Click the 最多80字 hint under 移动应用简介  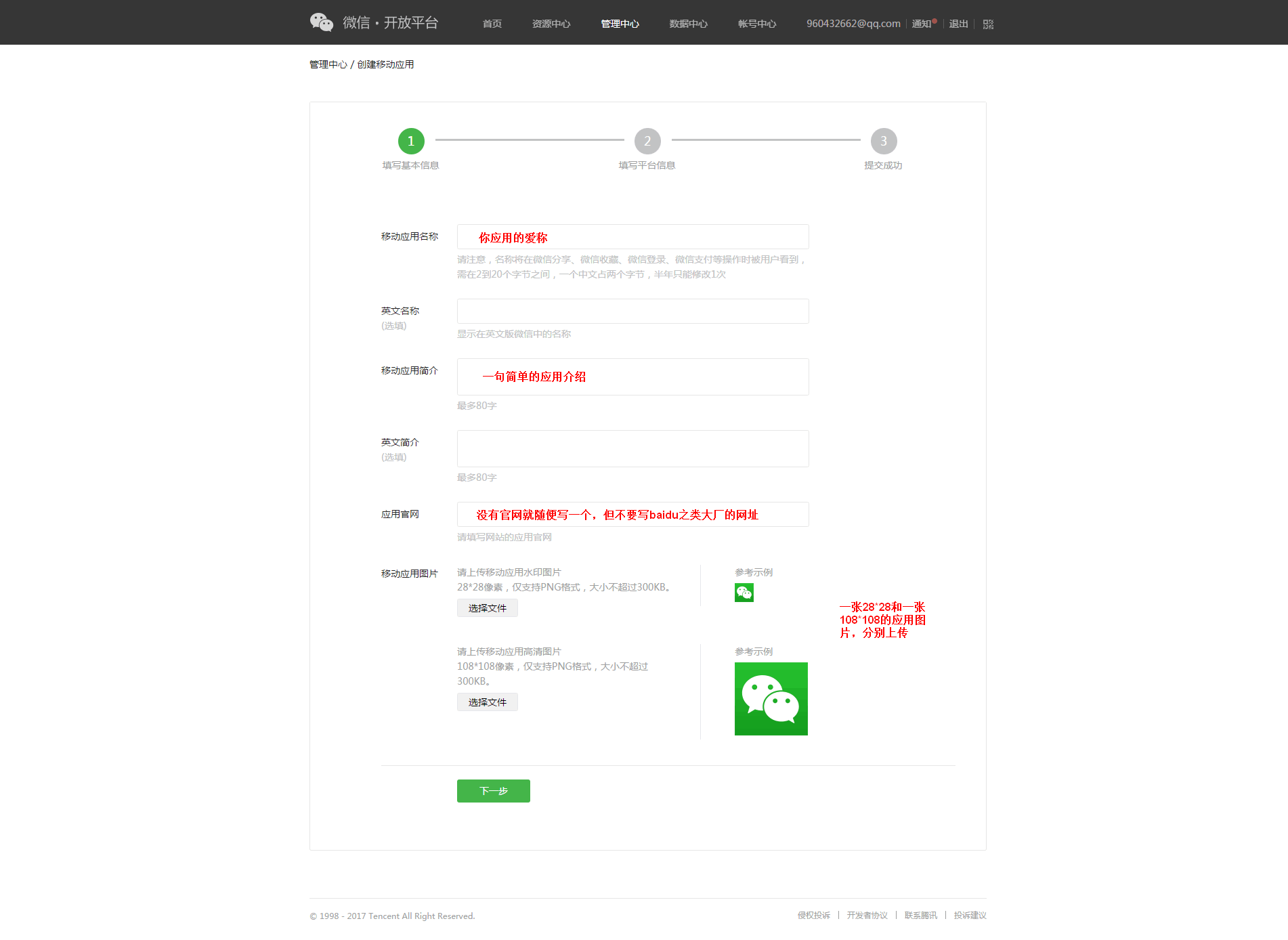477,406
